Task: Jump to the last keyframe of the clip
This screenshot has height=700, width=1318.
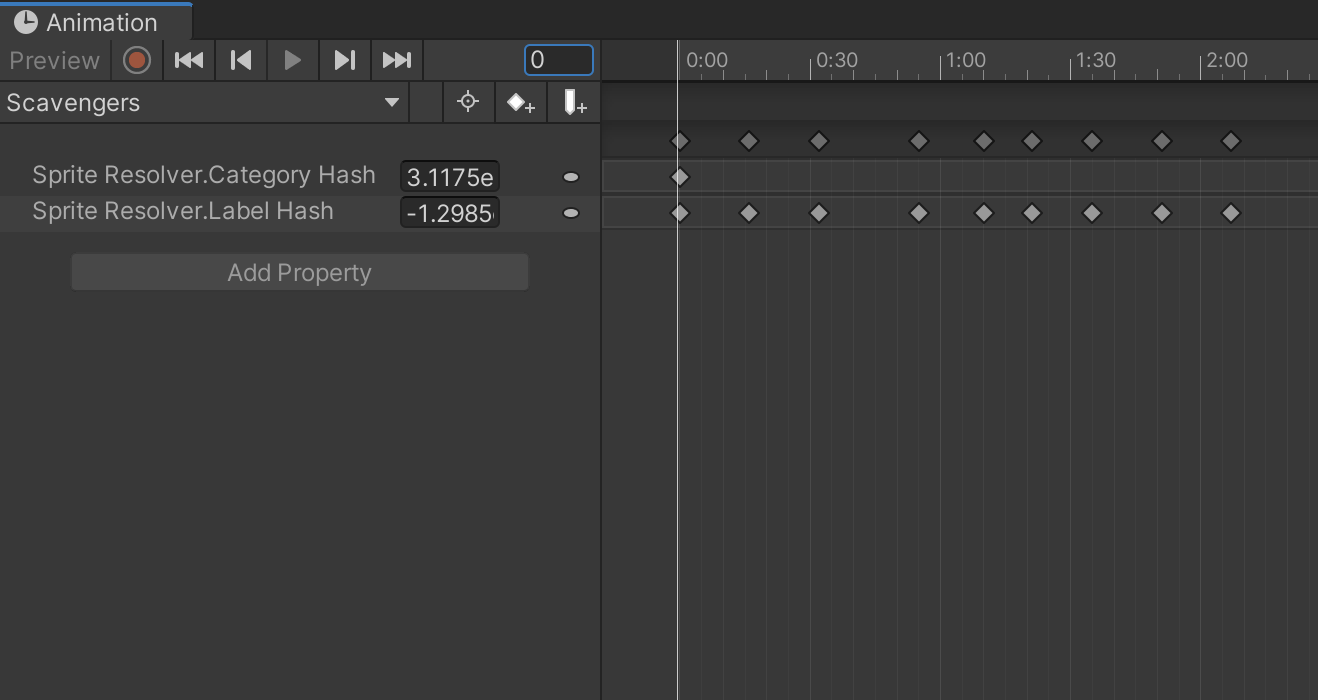Action: 397,60
